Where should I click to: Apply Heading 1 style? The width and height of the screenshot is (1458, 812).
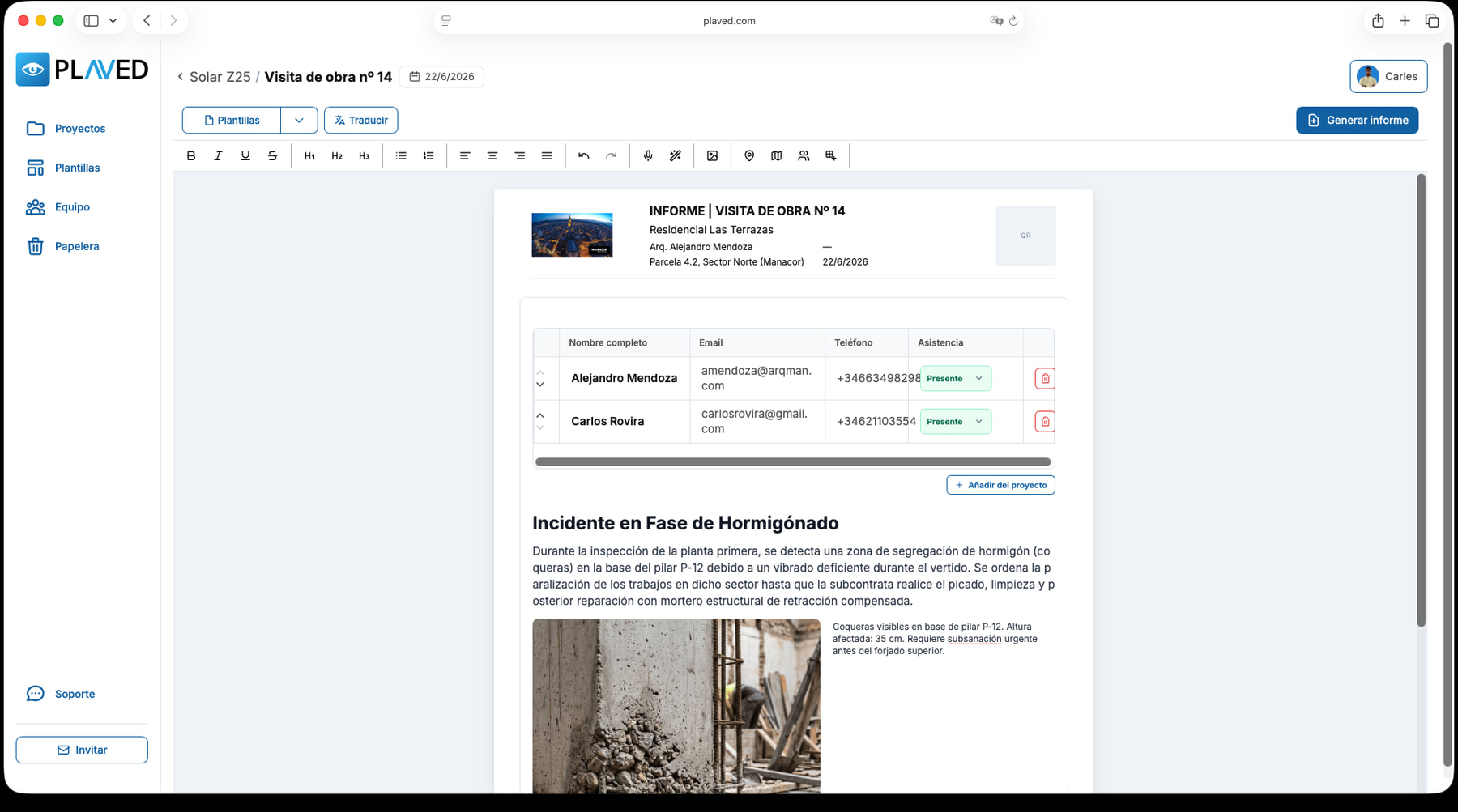[x=309, y=155]
